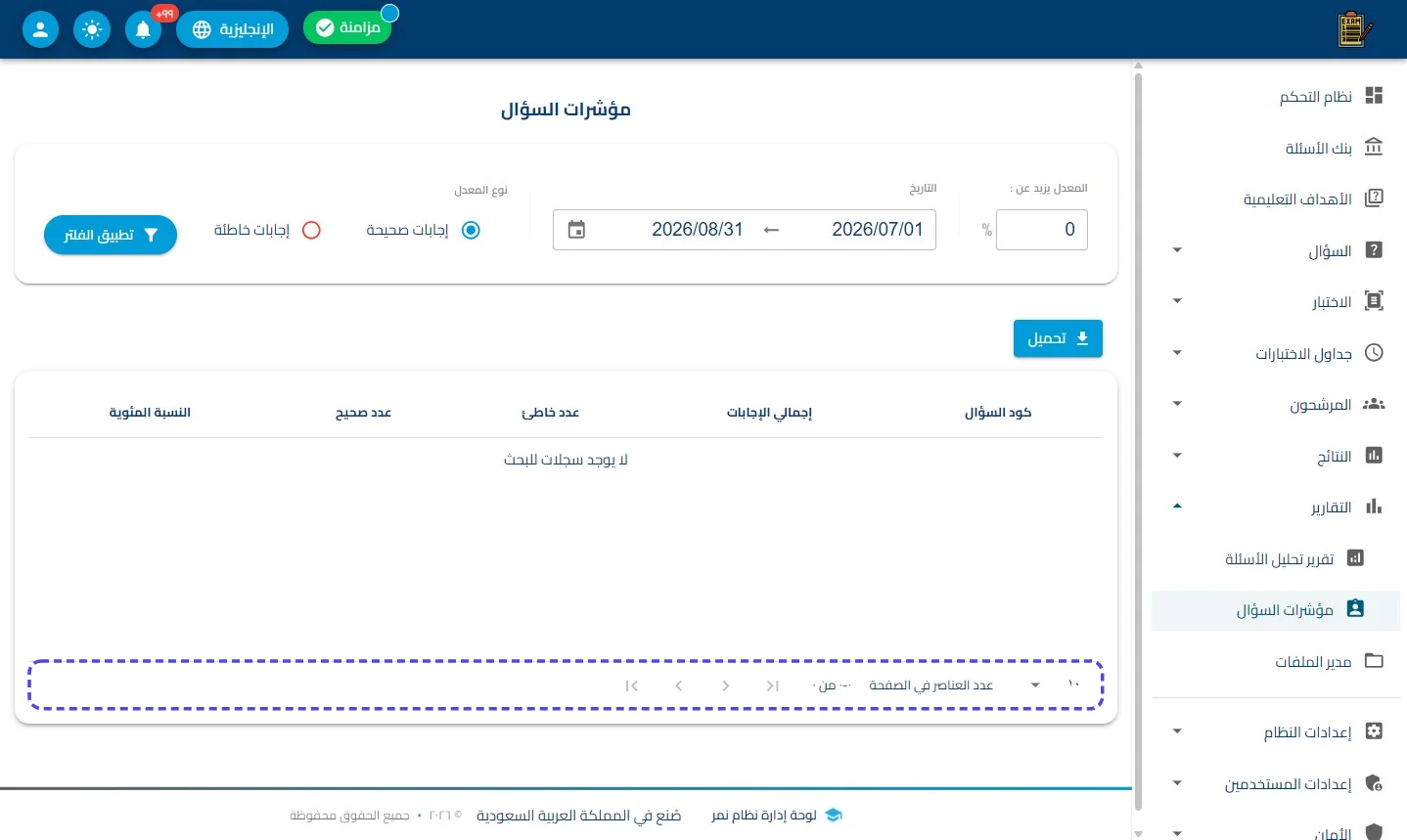Click the clock icon beside جداول الاختبارات

point(1374,353)
